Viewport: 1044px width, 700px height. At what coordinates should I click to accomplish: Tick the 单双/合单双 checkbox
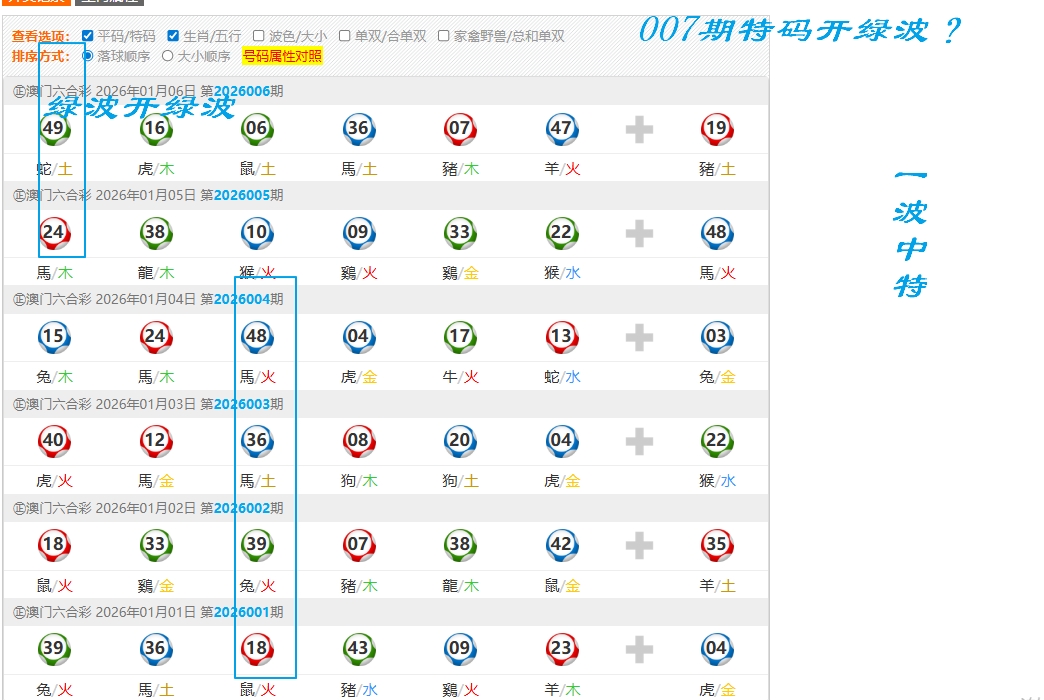coord(345,36)
